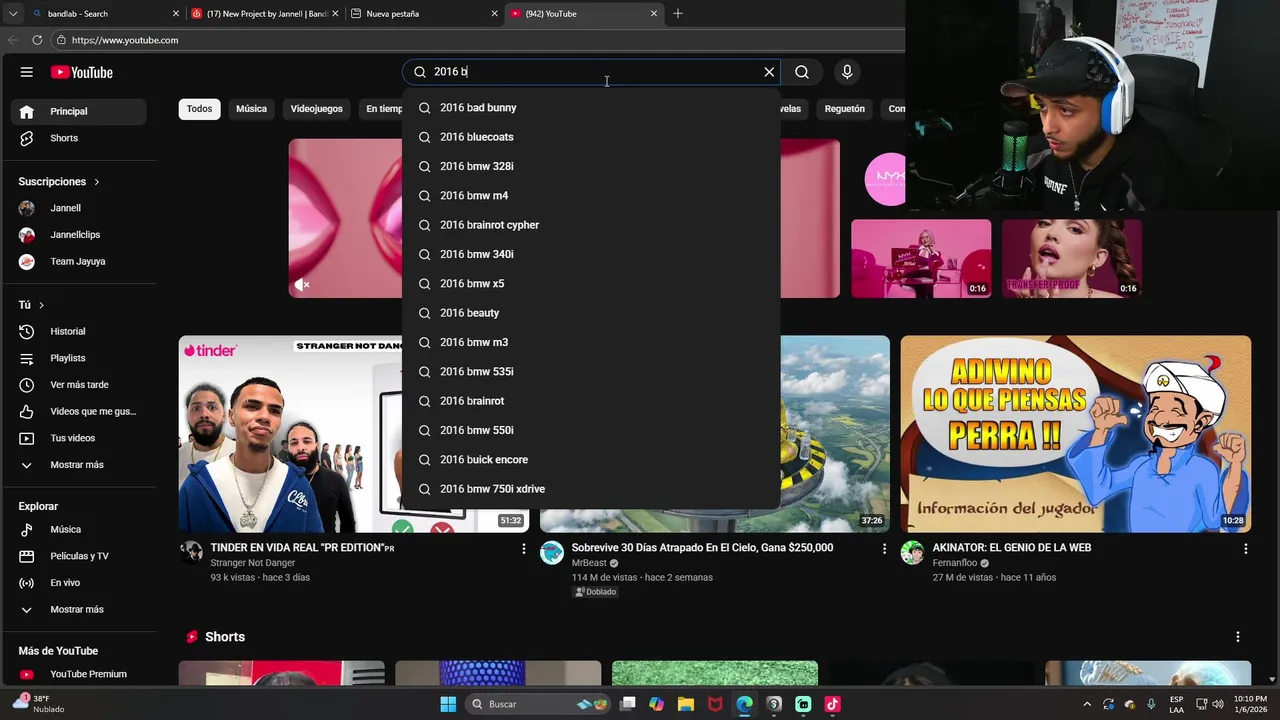Select suggestion '2016 buick encore'
This screenshot has height=720, width=1280.
point(591,460)
